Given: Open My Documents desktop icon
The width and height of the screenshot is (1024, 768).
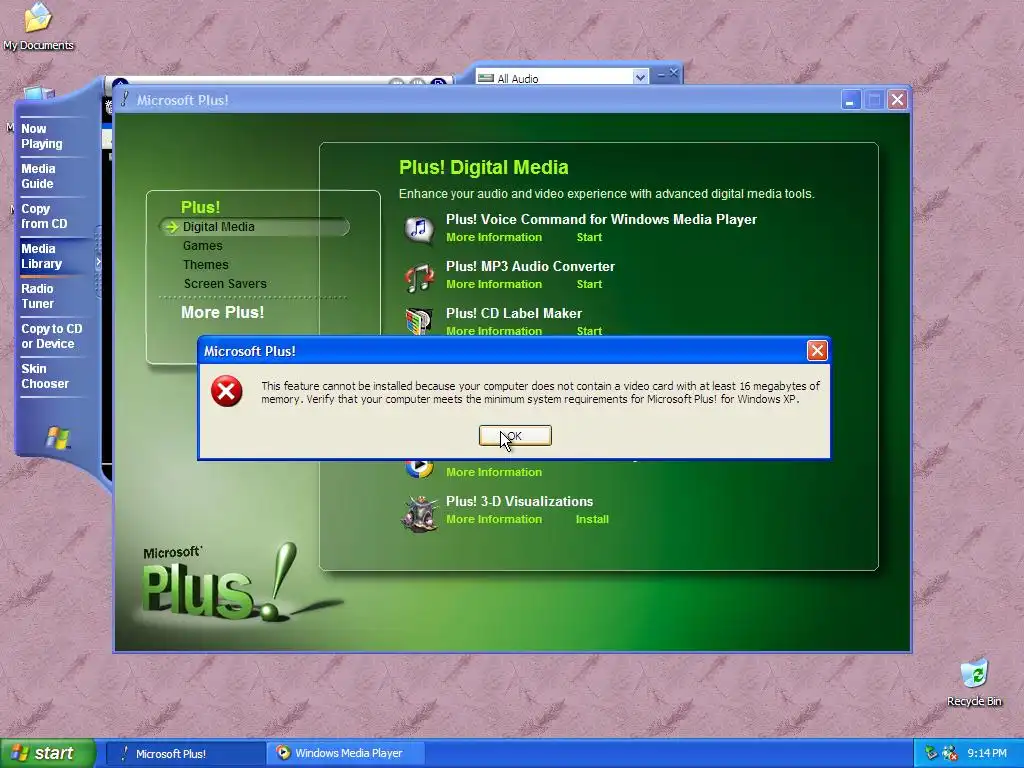Looking at the screenshot, I should point(38,27).
